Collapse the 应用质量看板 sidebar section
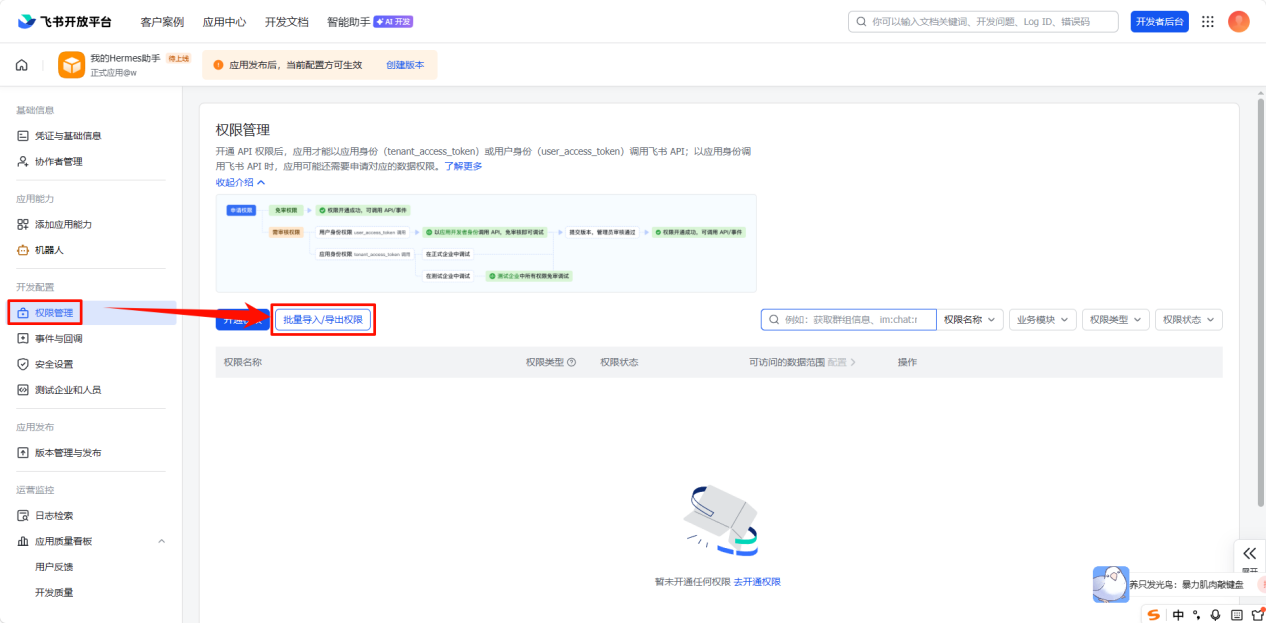Screen dimensions: 1266x623 point(162,541)
